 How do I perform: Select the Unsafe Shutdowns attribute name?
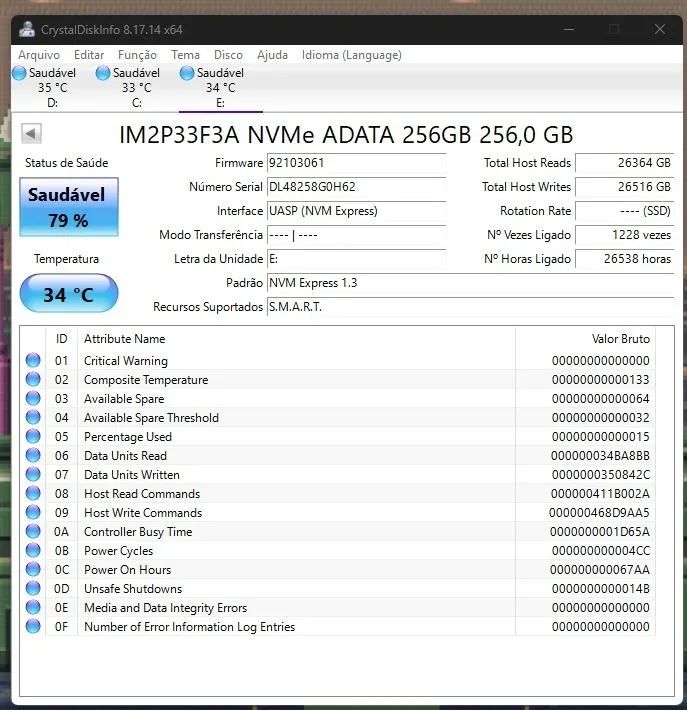(133, 589)
